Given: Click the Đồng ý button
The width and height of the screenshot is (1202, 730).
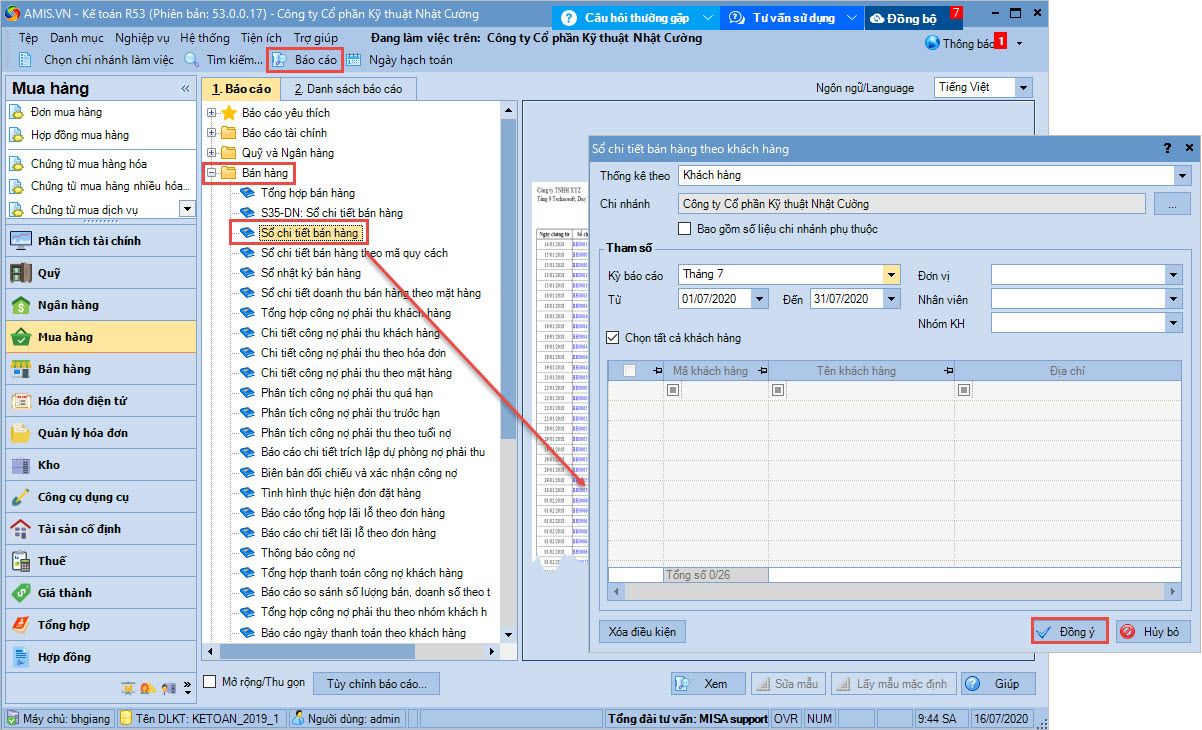Looking at the screenshot, I should [1069, 632].
